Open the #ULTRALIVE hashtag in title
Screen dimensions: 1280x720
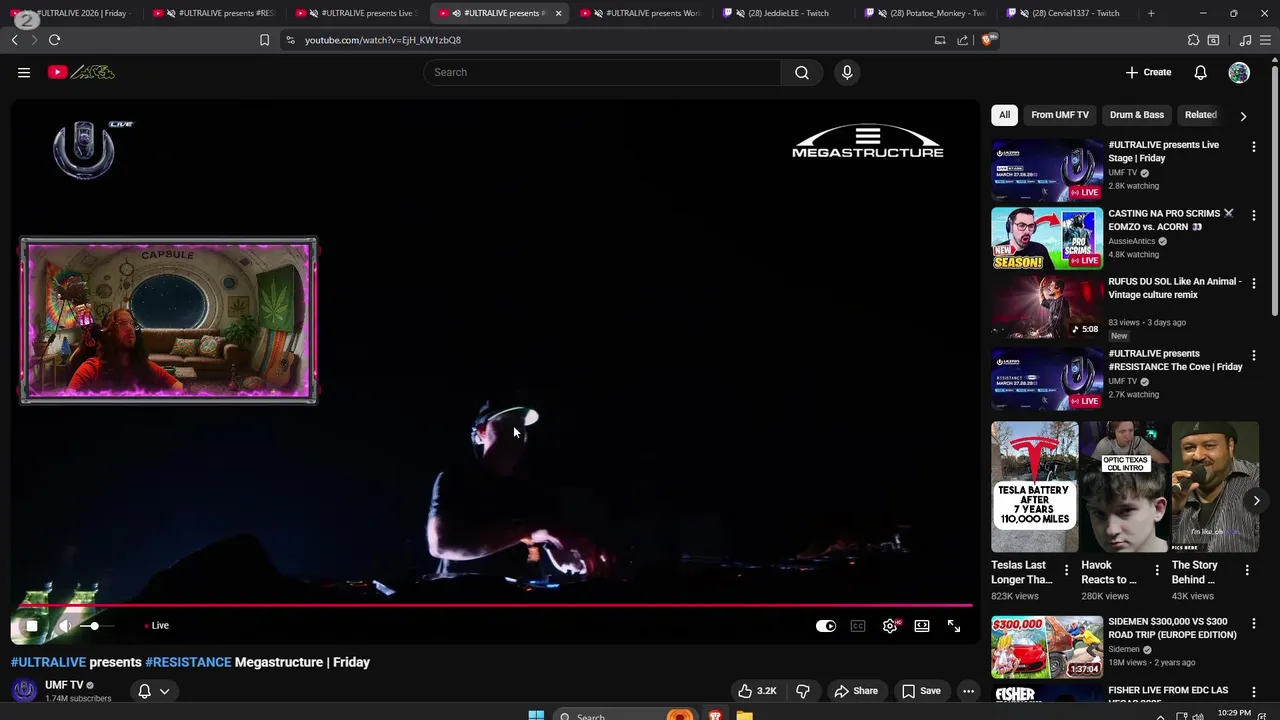tap(48, 662)
